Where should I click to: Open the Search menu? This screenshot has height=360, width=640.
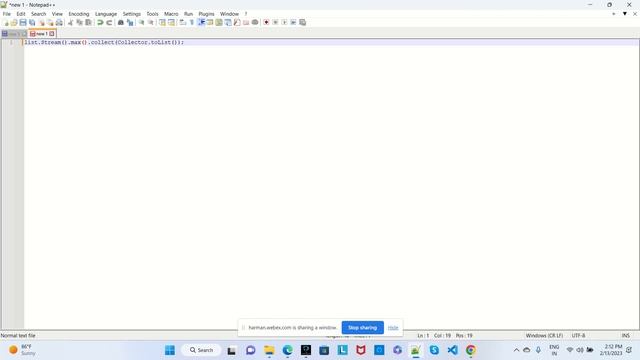(39, 14)
